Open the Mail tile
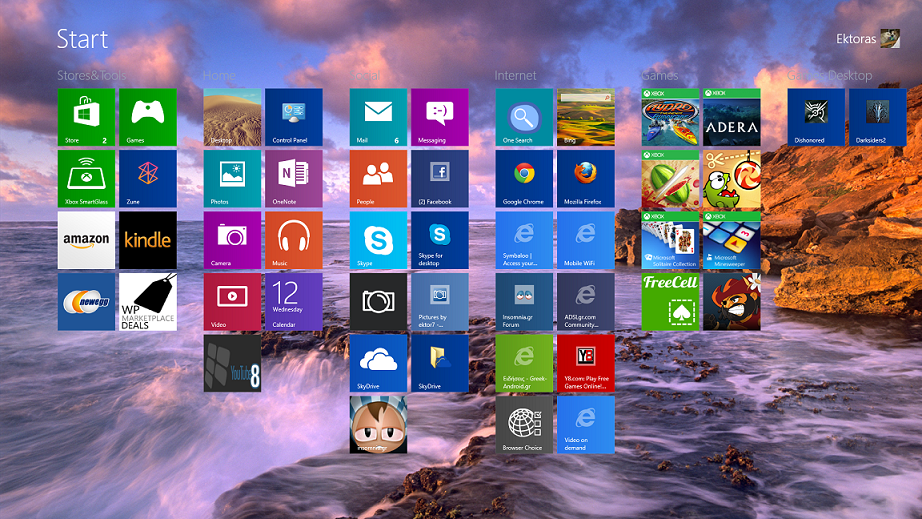 (x=378, y=117)
